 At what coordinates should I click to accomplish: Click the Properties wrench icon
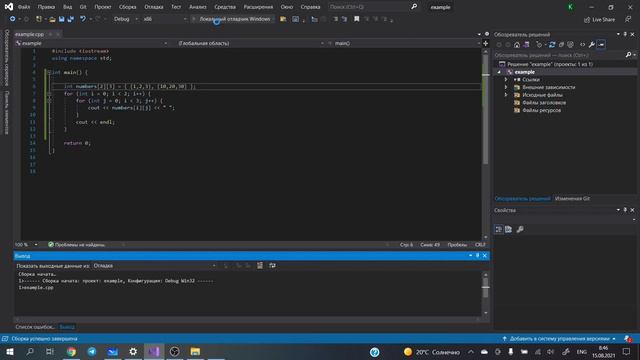(x=592, y=44)
